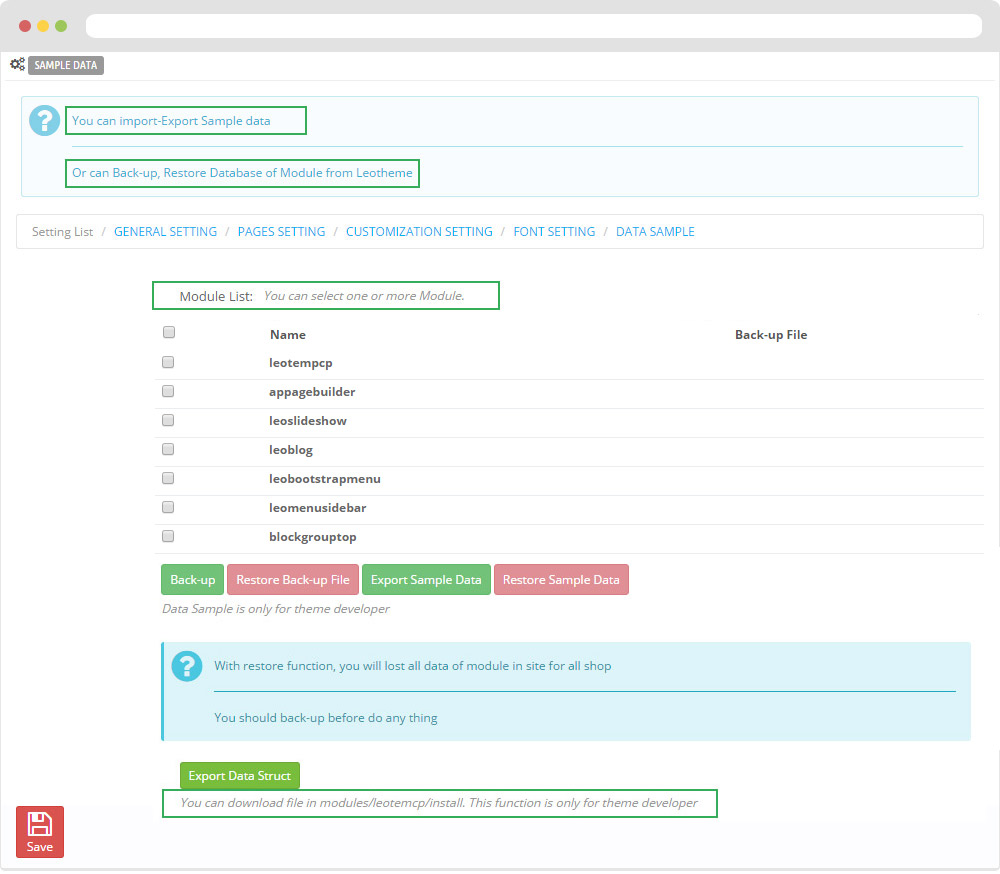1000x874 pixels.
Task: Click the green Back-up button
Action: click(193, 581)
